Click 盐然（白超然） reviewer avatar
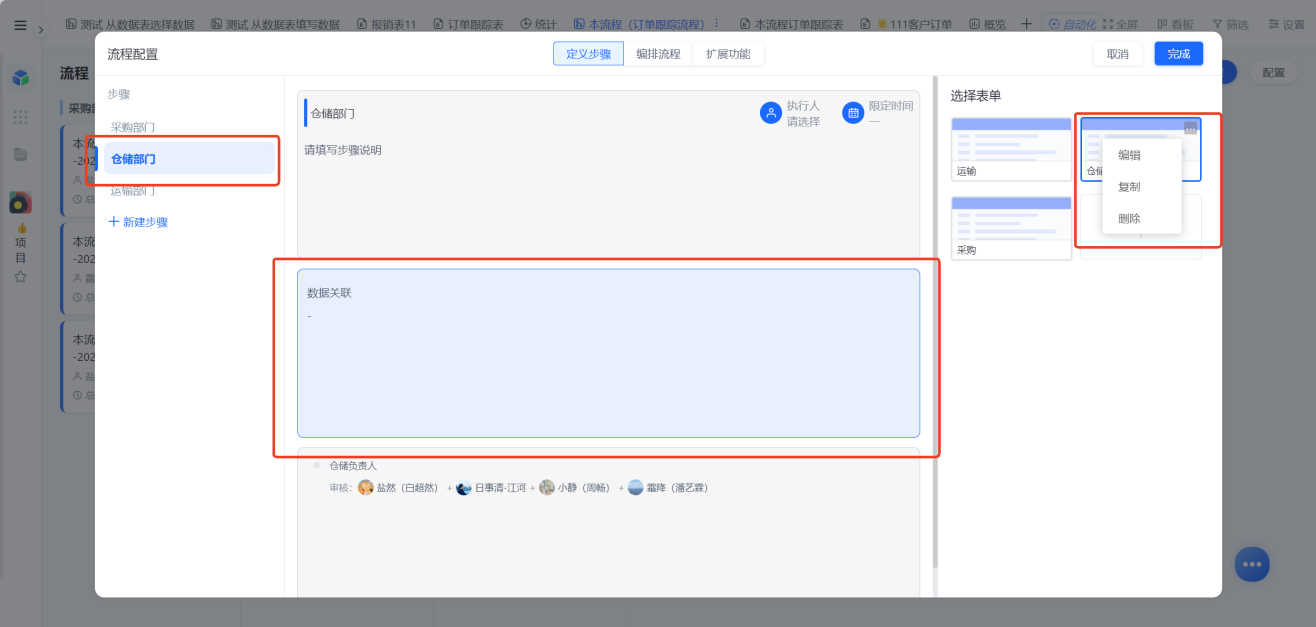Image resolution: width=1316 pixels, height=627 pixels. pyautogui.click(x=366, y=488)
